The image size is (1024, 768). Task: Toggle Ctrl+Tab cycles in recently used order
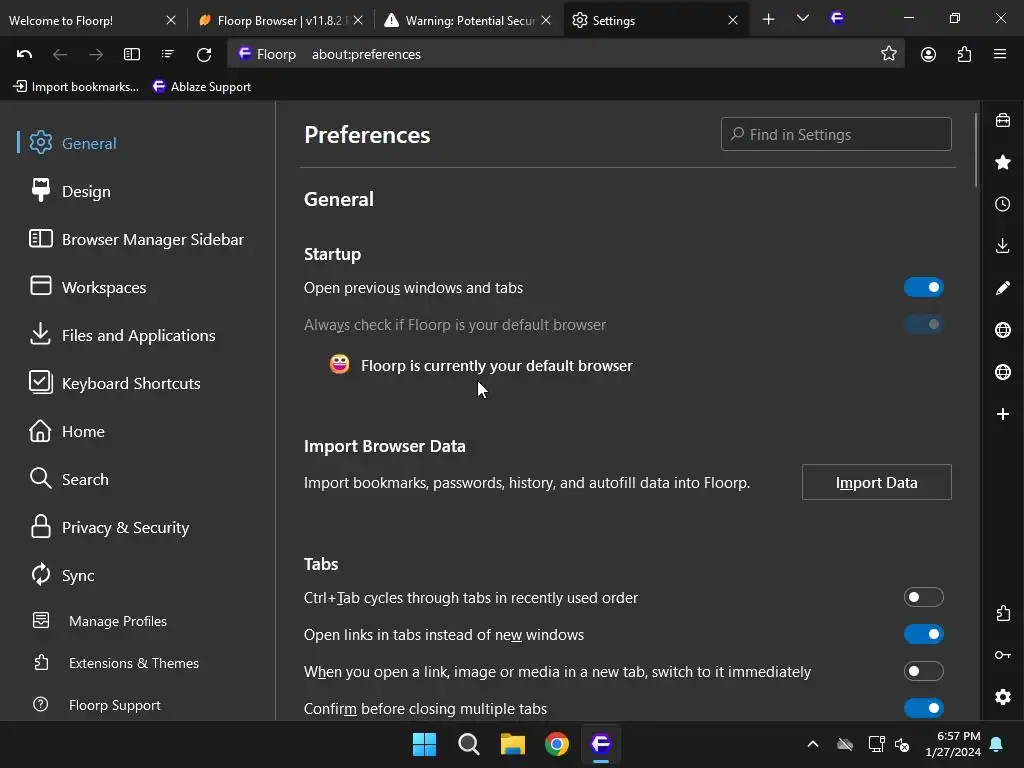coord(923,597)
